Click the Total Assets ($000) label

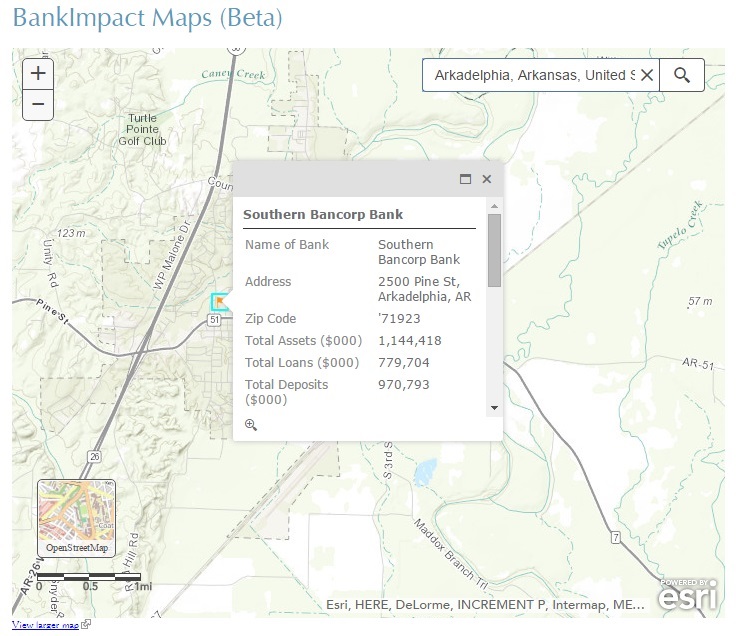[303, 341]
